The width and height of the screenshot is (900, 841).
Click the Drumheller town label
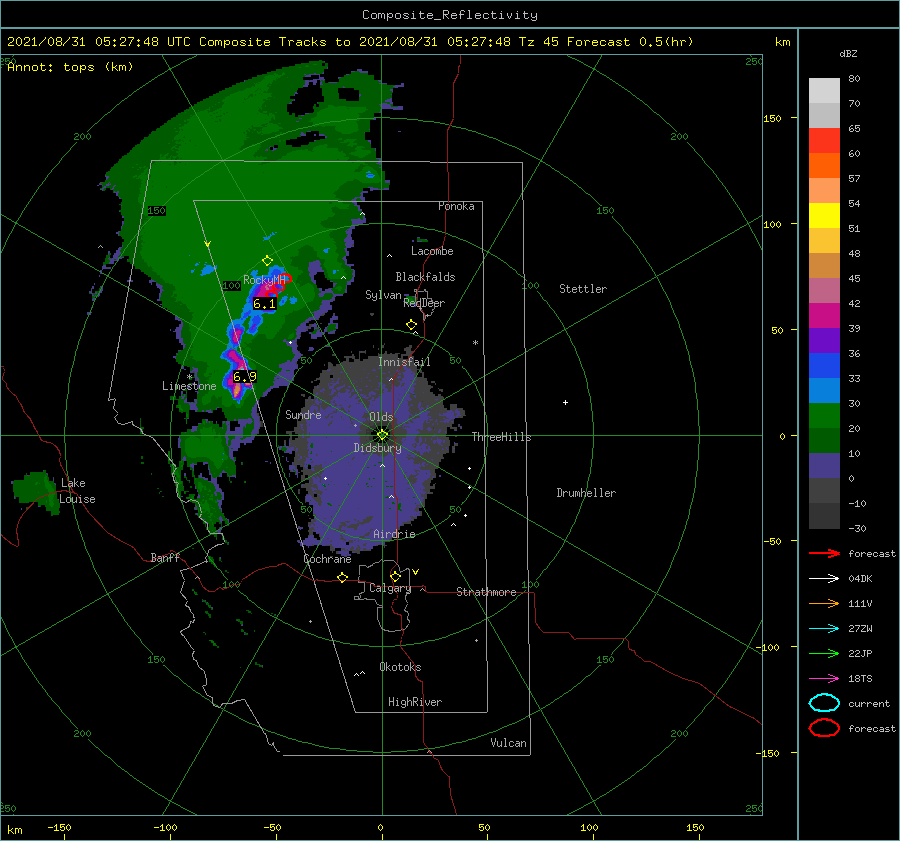point(586,493)
